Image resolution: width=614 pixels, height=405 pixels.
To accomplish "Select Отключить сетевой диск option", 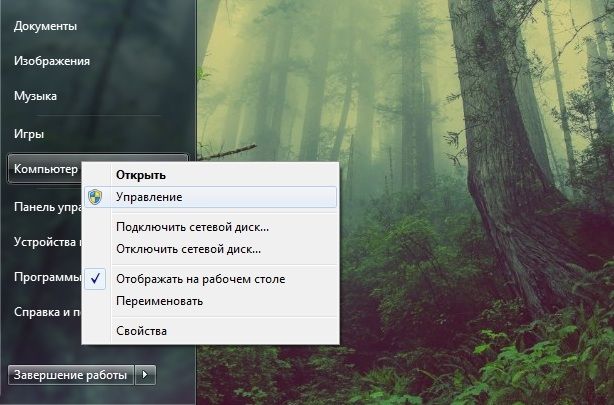I will coord(188,248).
